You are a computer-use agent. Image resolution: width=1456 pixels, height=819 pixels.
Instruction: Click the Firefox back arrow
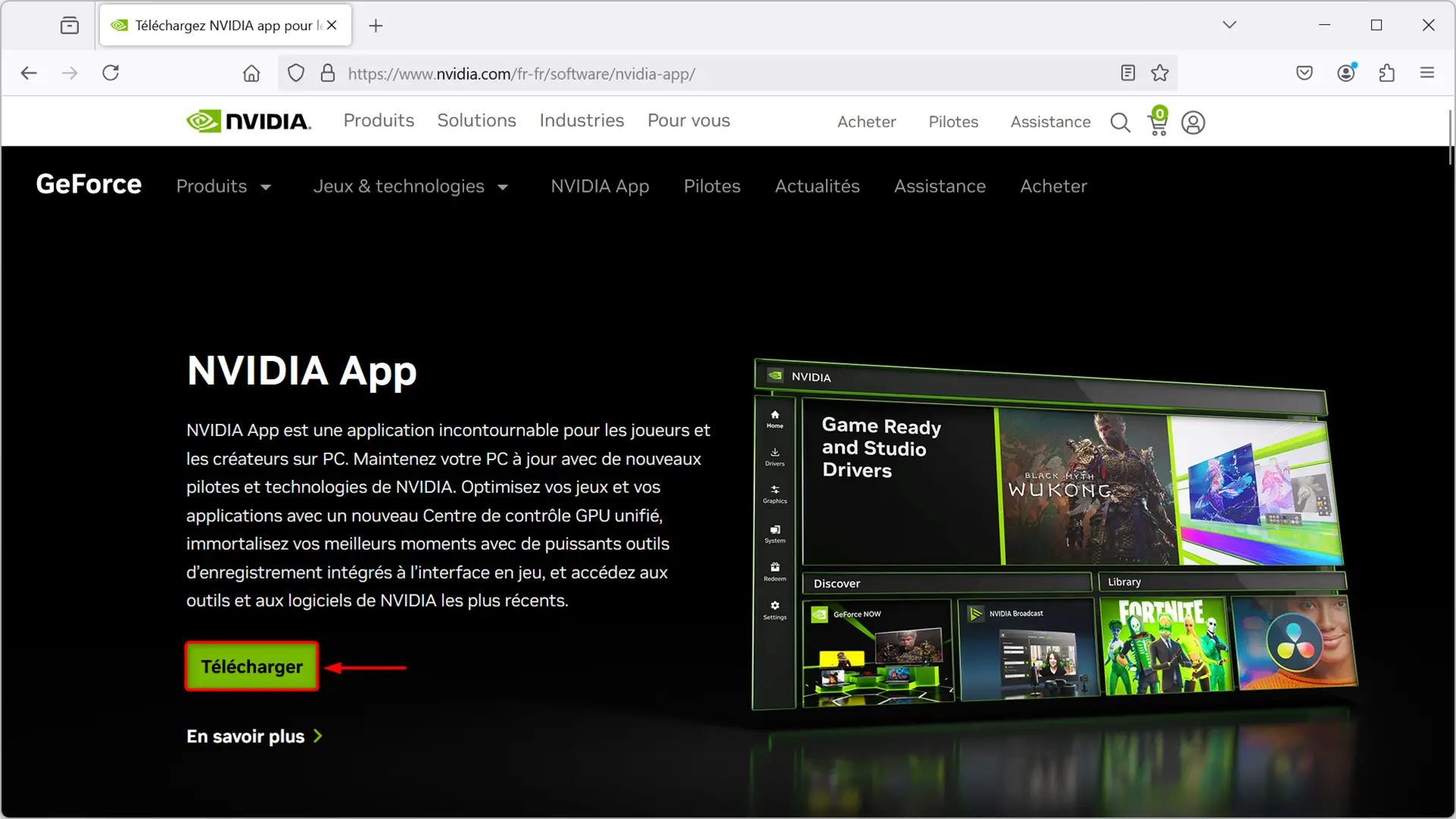[x=29, y=73]
